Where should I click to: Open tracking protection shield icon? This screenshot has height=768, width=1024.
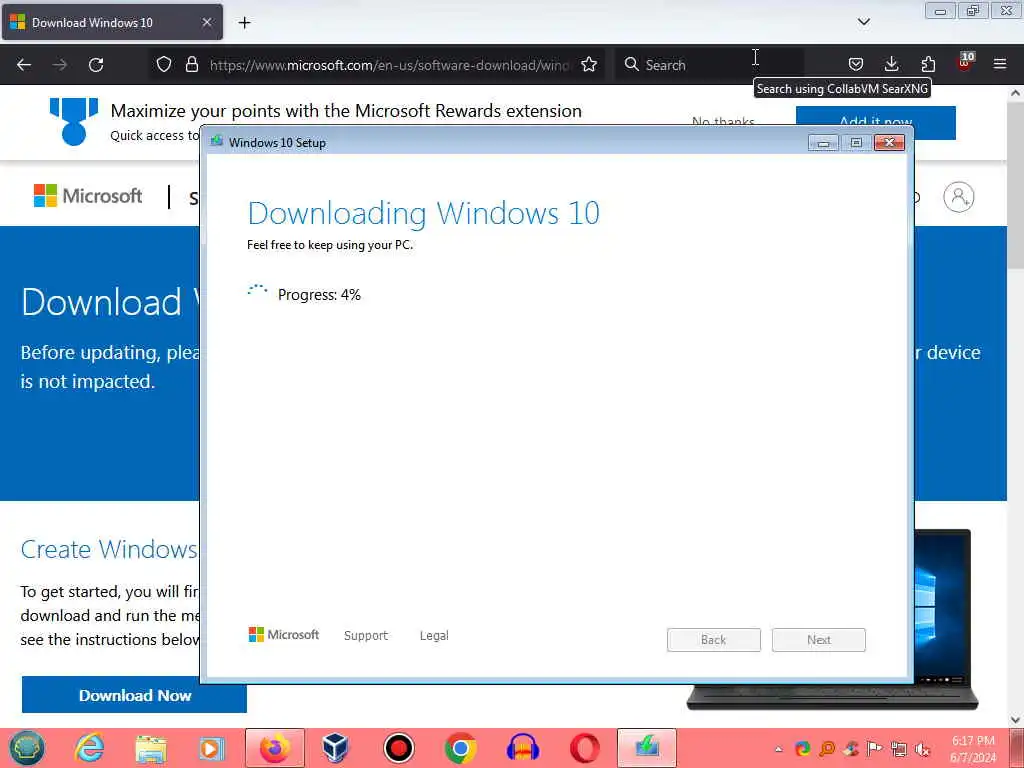coord(164,64)
